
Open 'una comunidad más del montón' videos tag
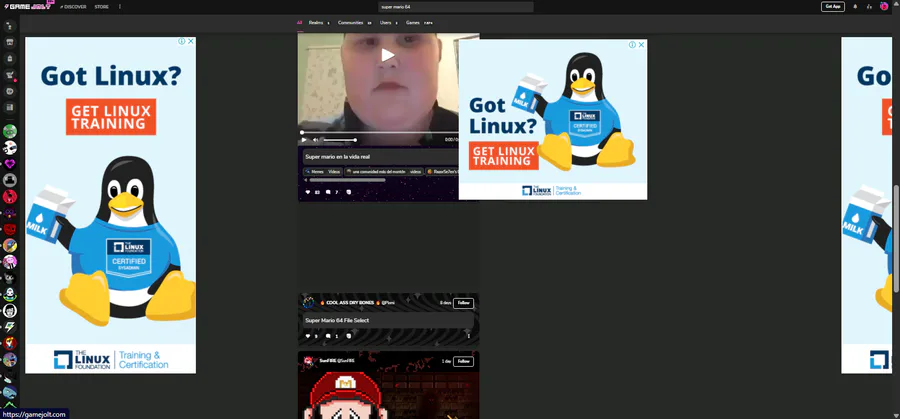[x=385, y=172]
